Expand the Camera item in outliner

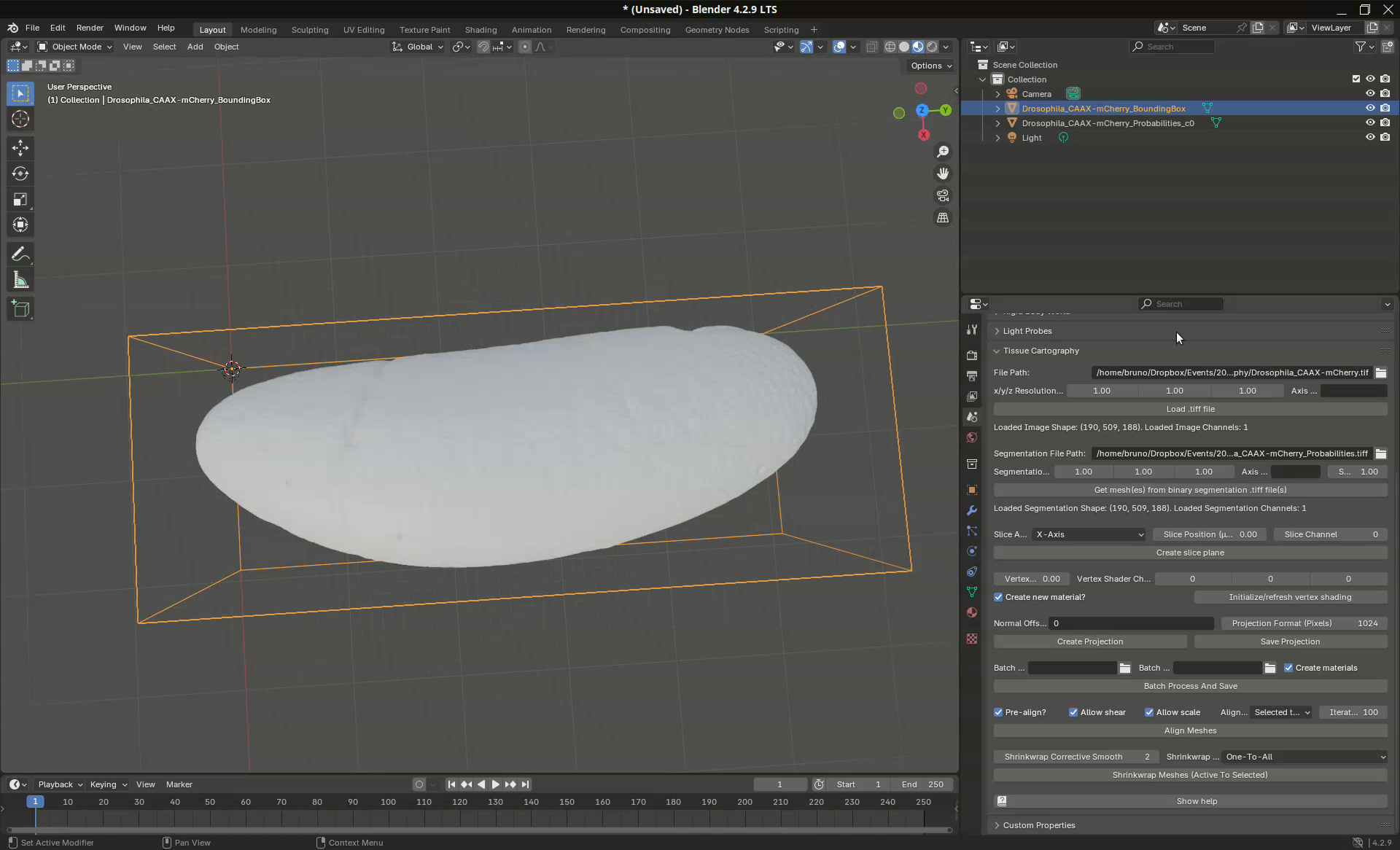[997, 94]
